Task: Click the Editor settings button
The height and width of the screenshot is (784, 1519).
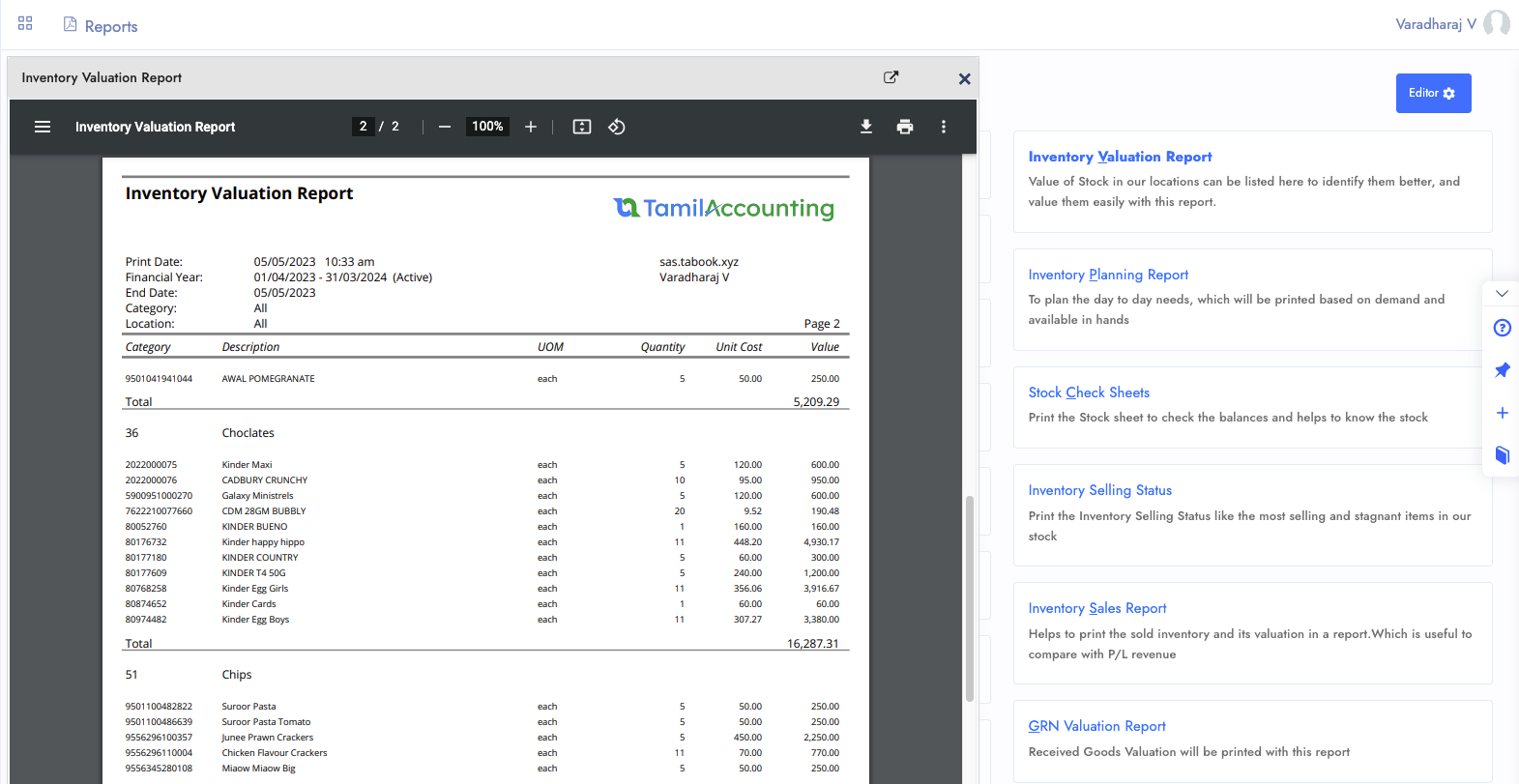Action: pyautogui.click(x=1433, y=93)
